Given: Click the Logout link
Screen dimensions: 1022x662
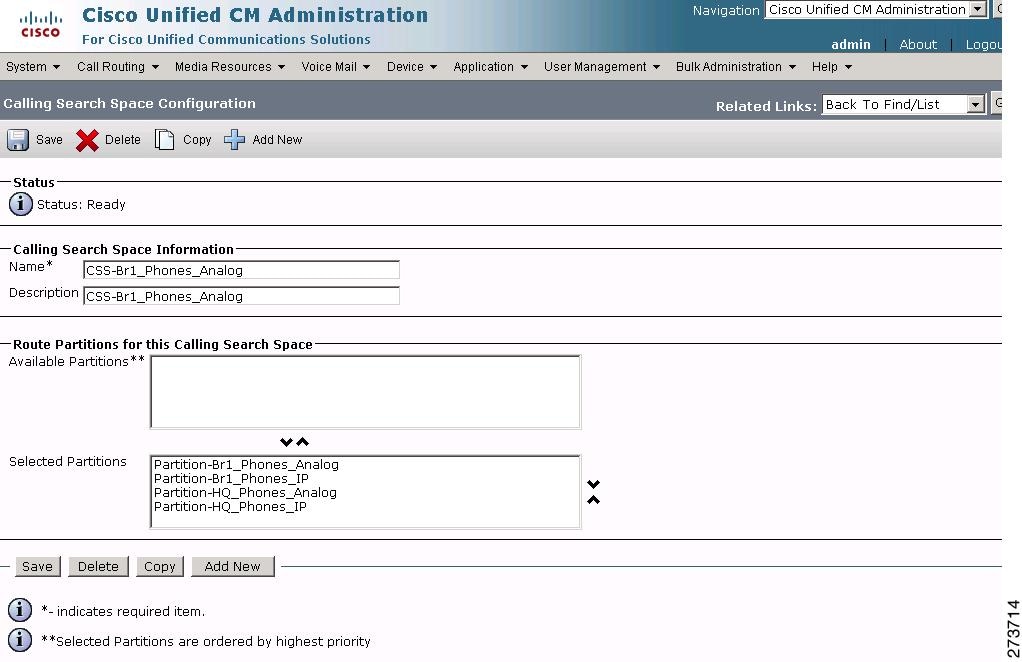Looking at the screenshot, I should 983,44.
